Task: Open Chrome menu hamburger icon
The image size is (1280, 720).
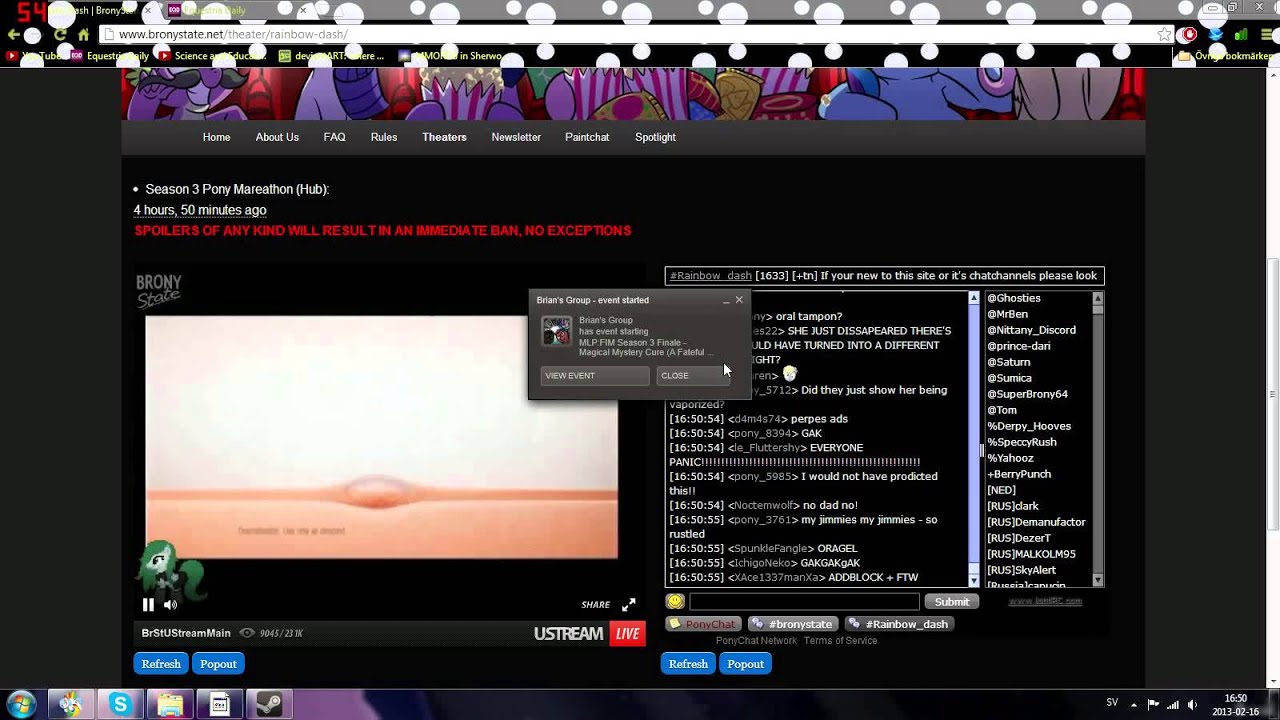Action: tap(1264, 34)
